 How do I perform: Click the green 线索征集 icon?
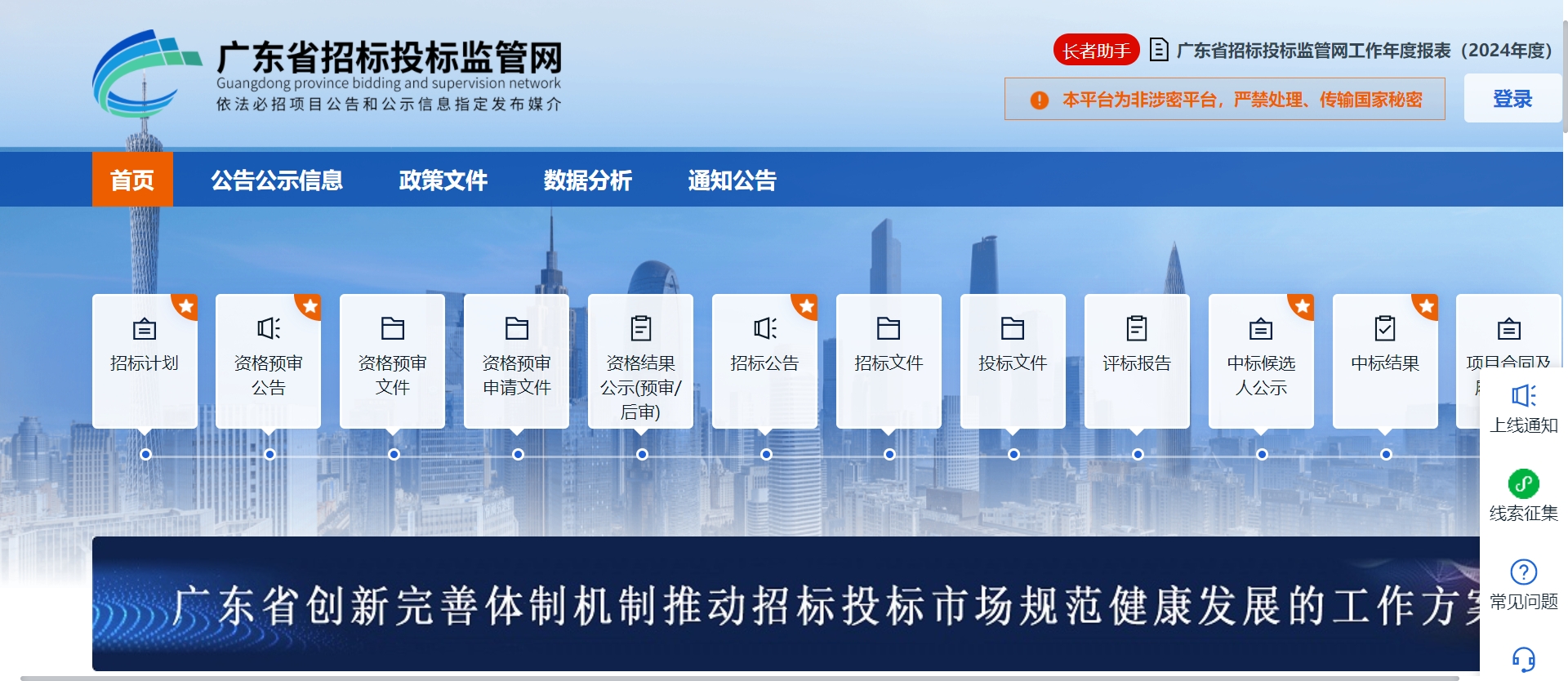tap(1523, 484)
